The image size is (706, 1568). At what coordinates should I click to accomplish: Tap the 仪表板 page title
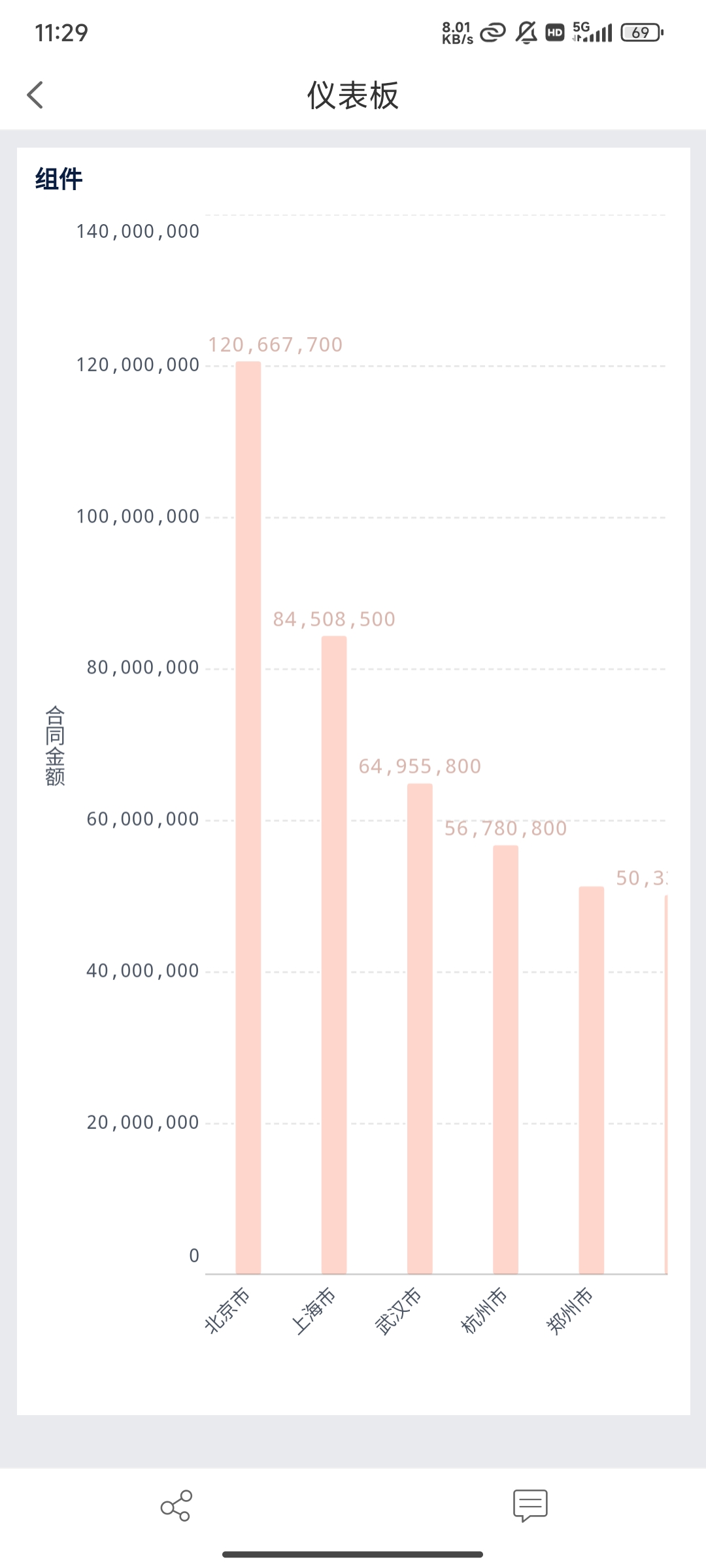tap(353, 95)
